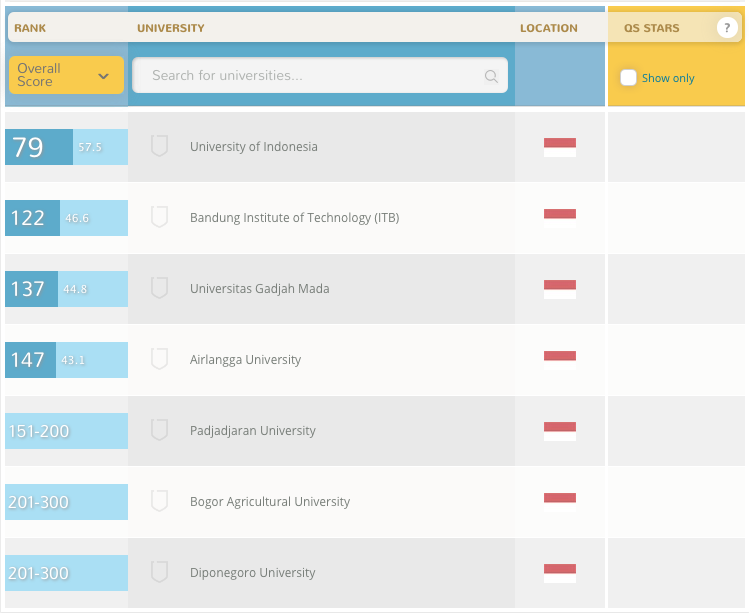Open the Diponegoro University link
Viewport: 749px width, 613px height.
(x=253, y=572)
